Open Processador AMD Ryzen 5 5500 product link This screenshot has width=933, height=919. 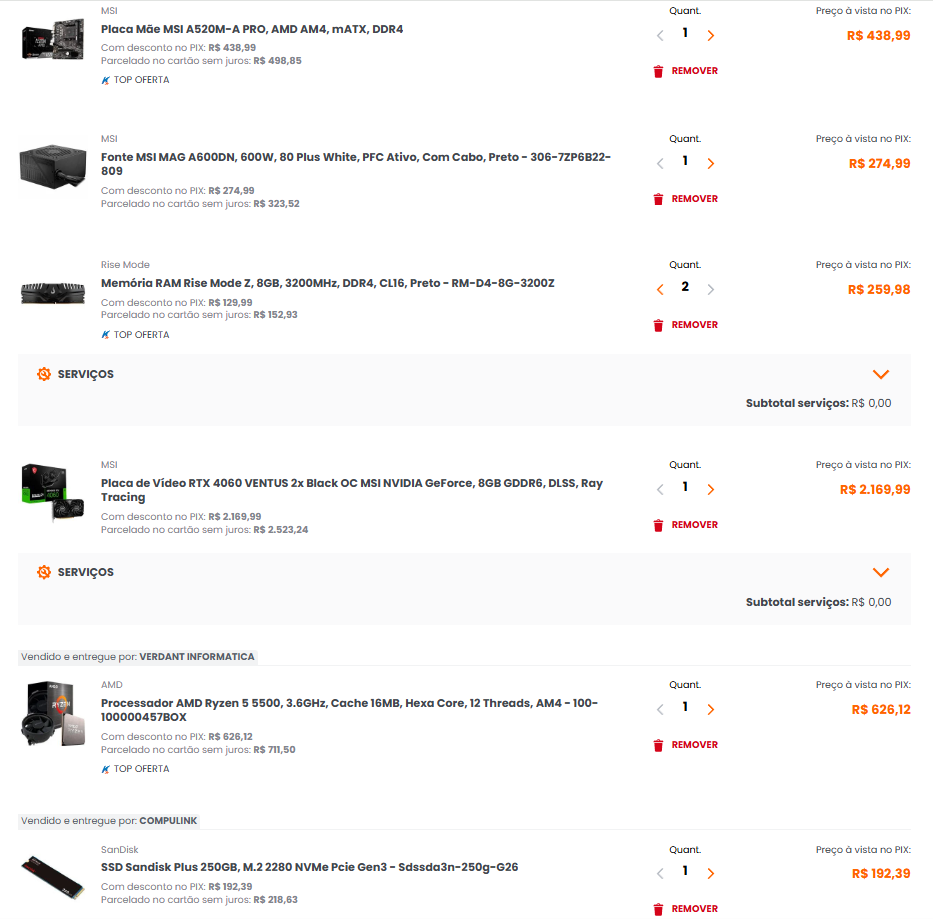pos(349,710)
